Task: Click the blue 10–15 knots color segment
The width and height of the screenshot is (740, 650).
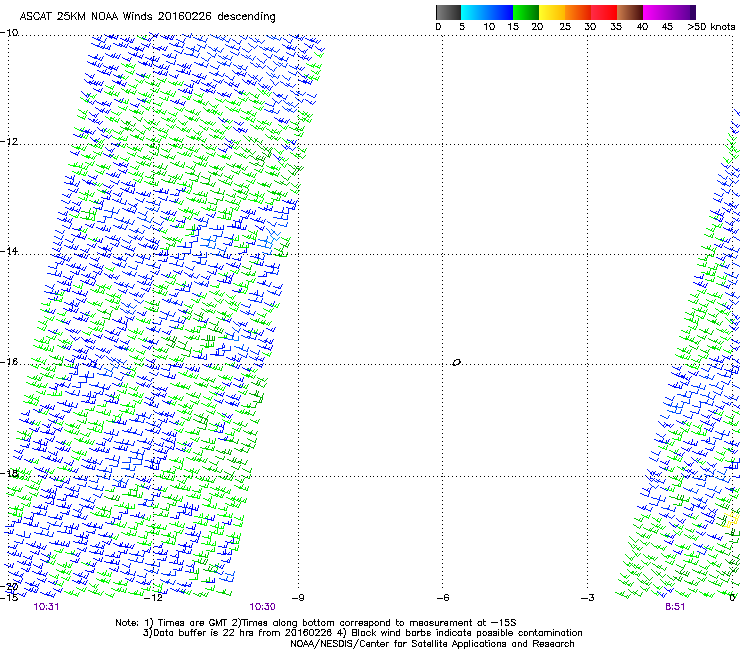Action: point(500,12)
